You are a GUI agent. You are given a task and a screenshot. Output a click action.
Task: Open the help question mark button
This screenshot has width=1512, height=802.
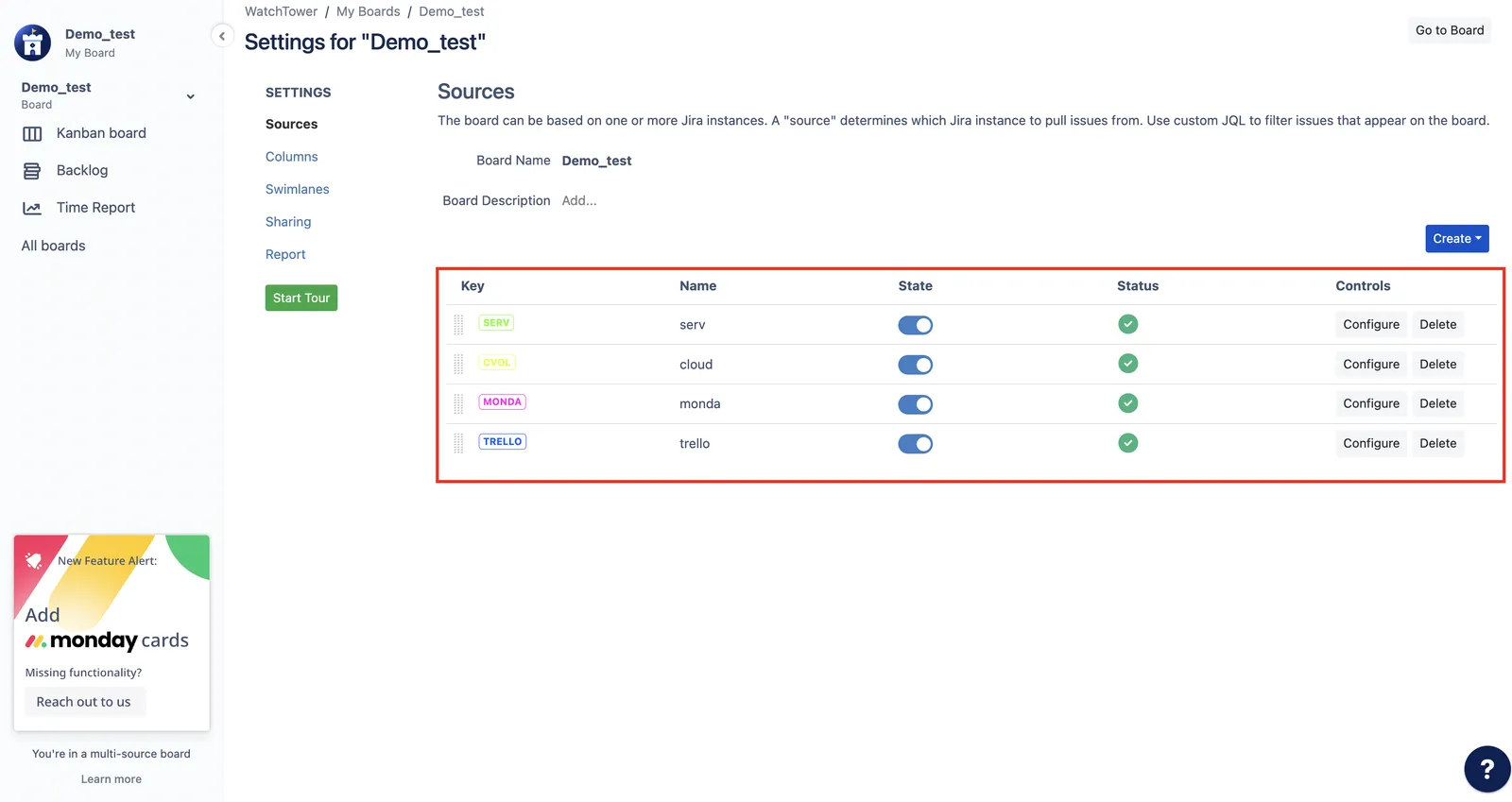tap(1486, 769)
